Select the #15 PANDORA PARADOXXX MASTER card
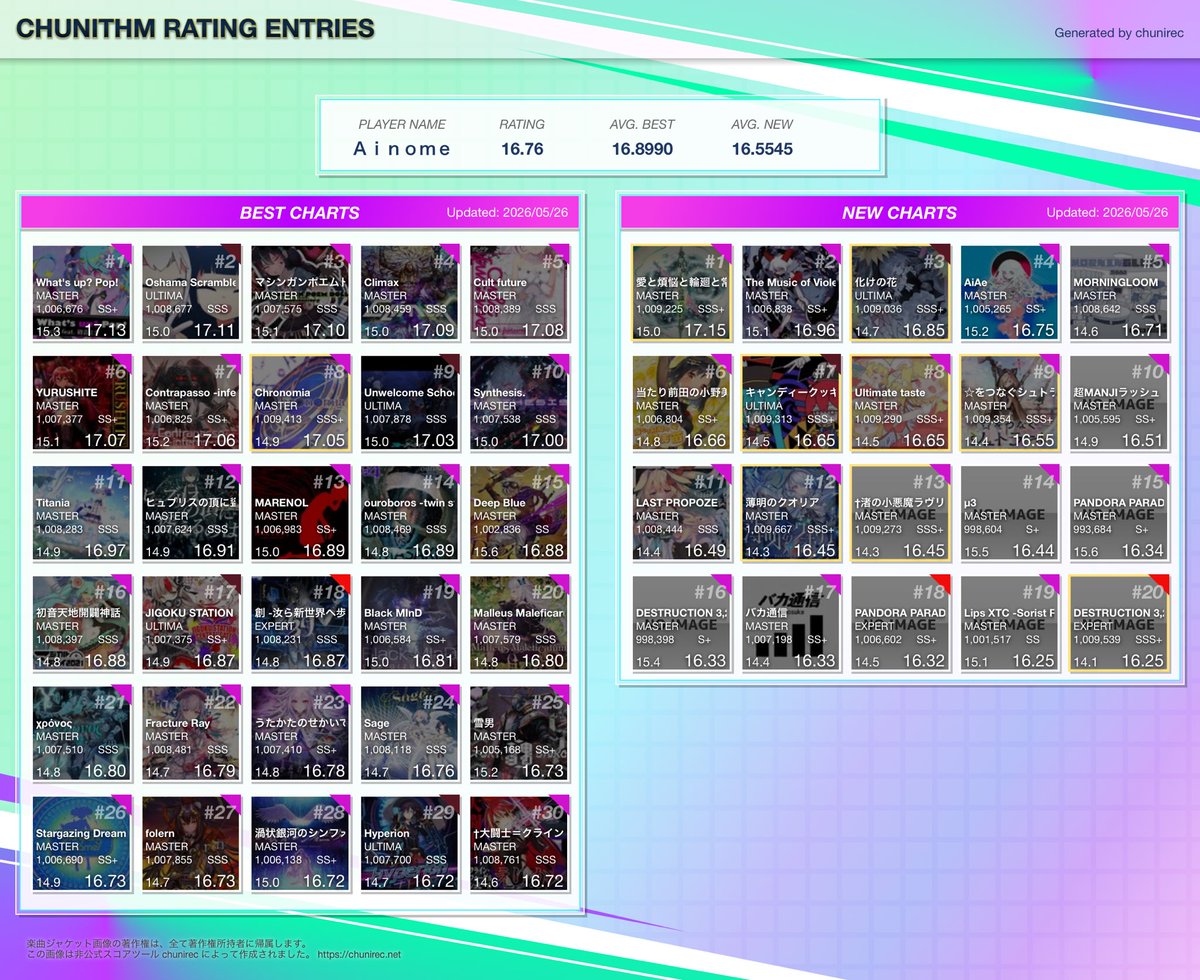 click(x=1119, y=513)
